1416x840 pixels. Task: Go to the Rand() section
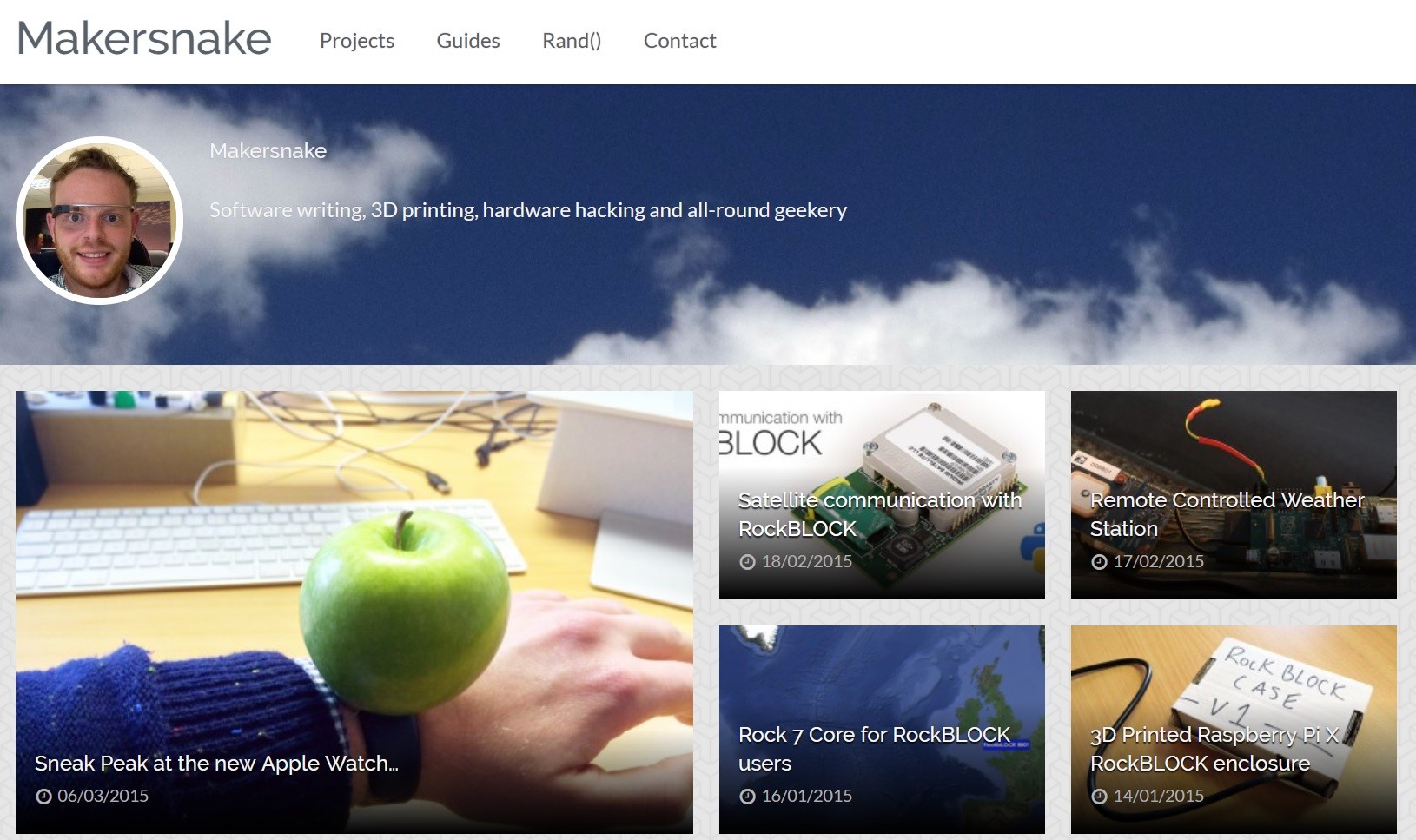tap(572, 41)
